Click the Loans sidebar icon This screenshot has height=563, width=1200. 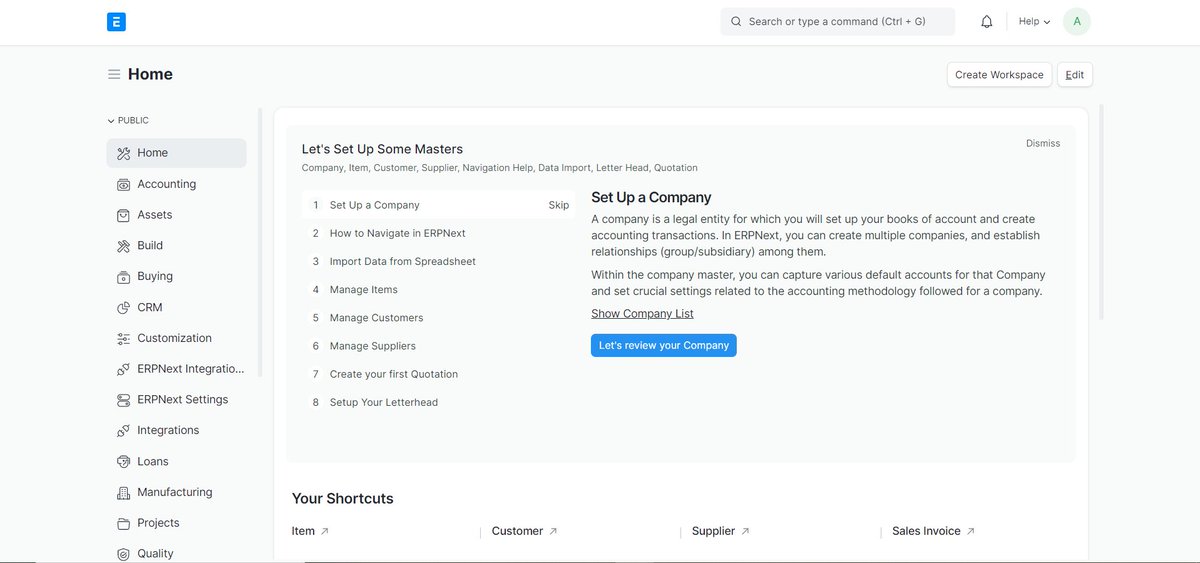point(124,461)
